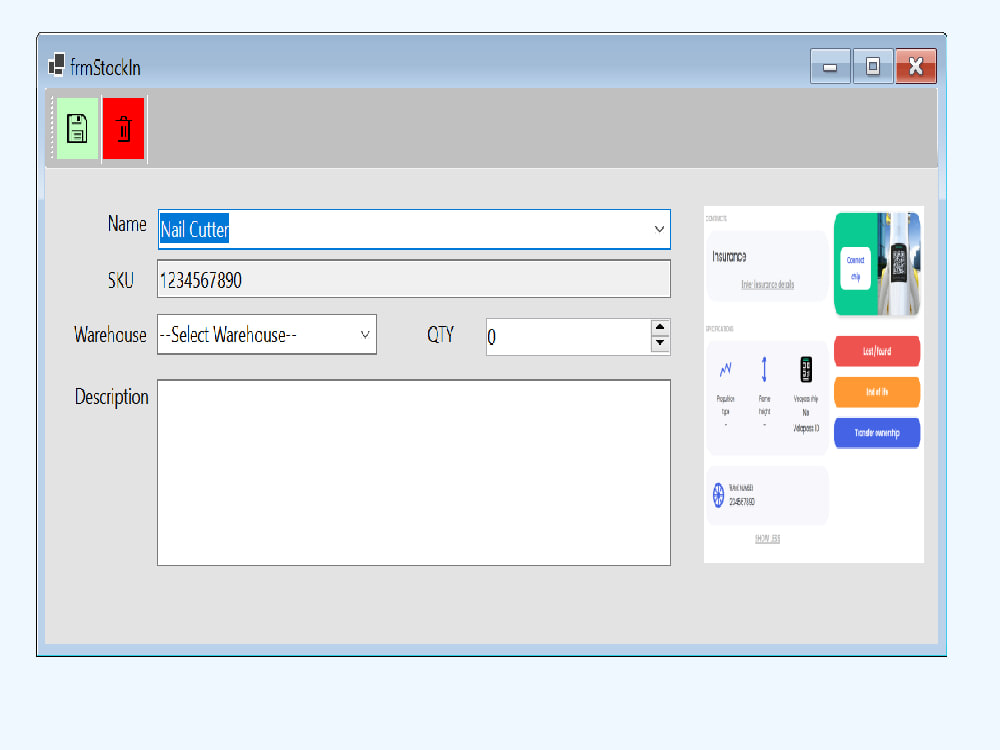The height and width of the screenshot is (750, 1000).
Task: Open the Name combo box dropdown arrow
Action: 659,229
